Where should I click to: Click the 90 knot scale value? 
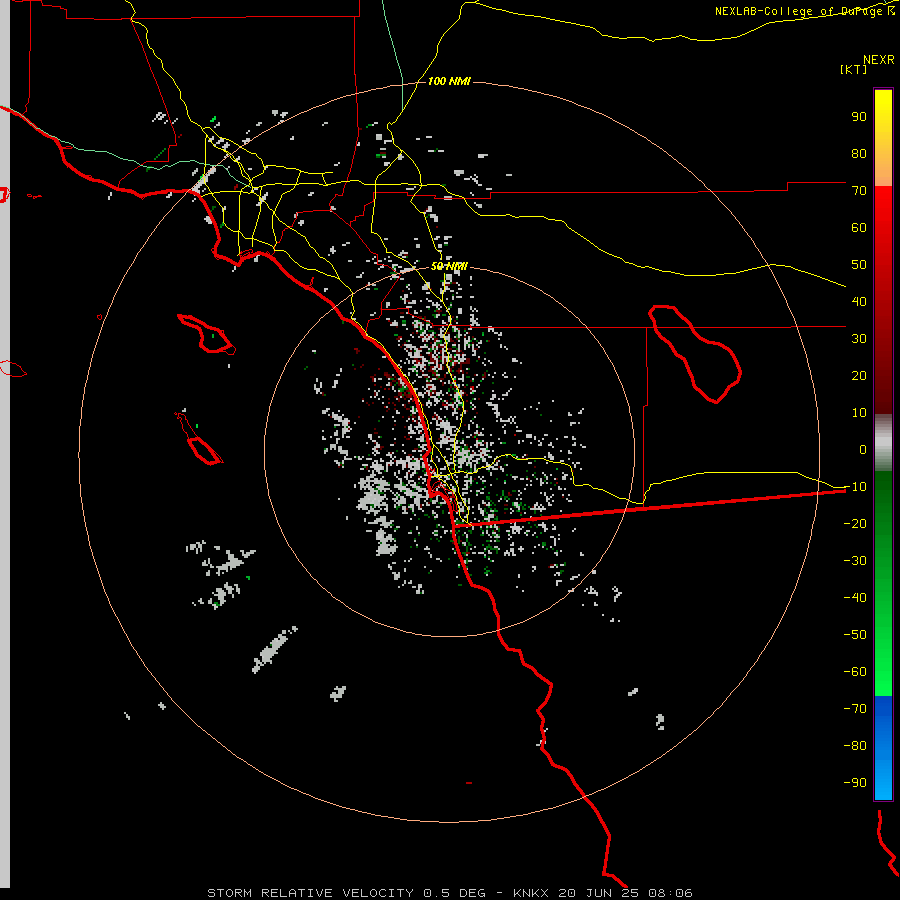coord(859,117)
